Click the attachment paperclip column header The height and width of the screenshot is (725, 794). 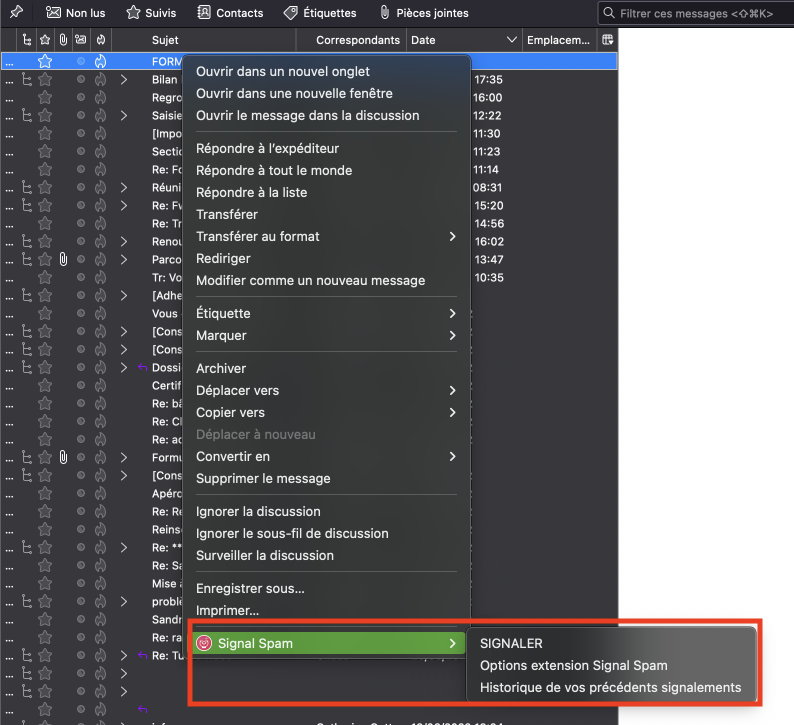[x=63, y=40]
